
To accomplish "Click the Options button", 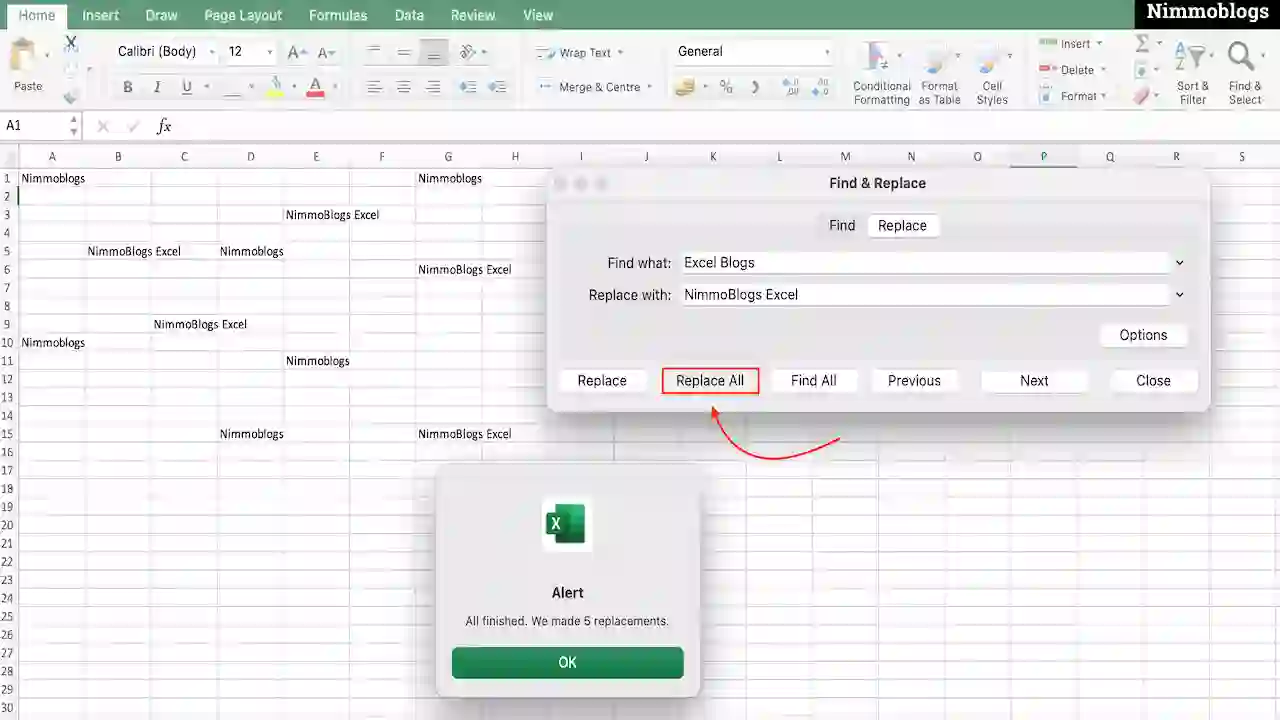I will point(1143,335).
